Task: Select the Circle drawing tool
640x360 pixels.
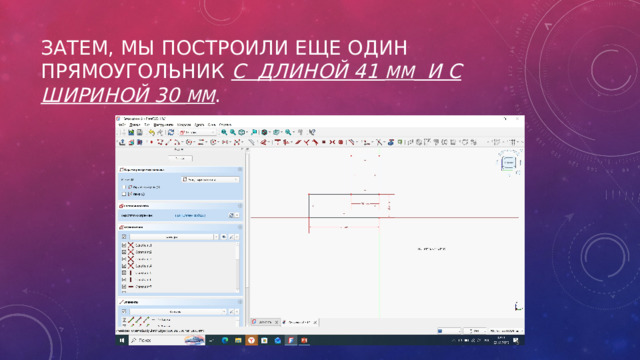Action: (189, 142)
